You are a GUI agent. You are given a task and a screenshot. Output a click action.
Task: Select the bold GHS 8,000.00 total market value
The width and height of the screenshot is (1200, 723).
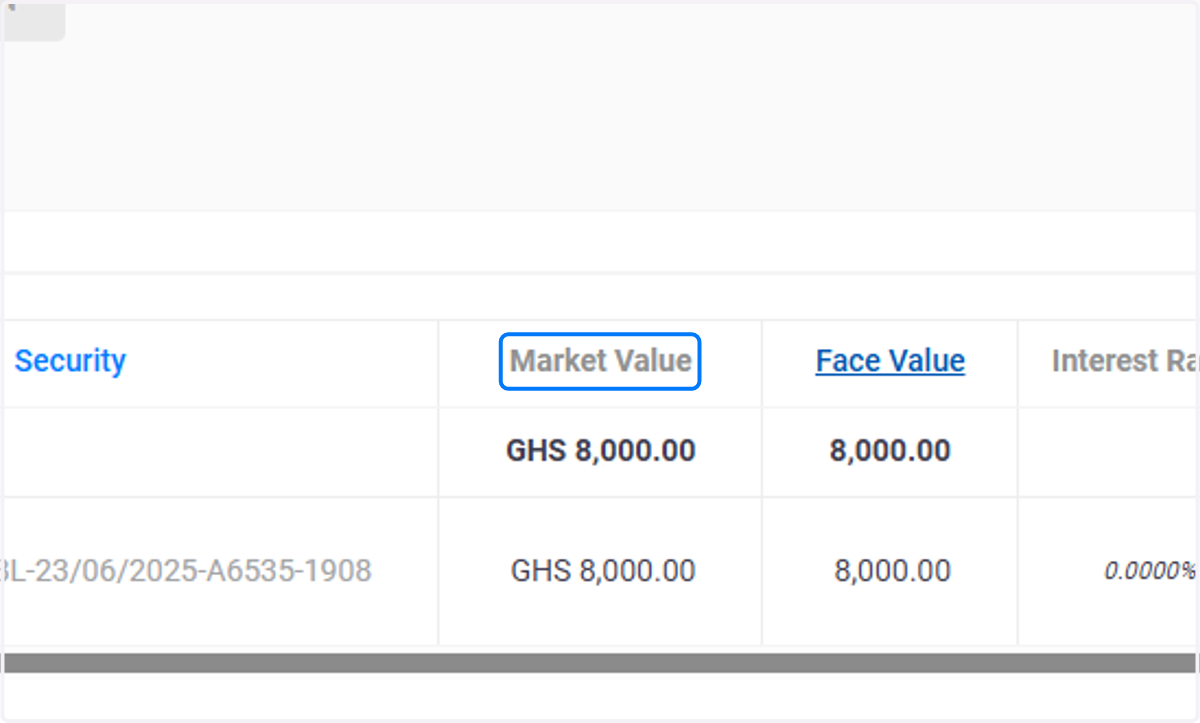pos(600,451)
